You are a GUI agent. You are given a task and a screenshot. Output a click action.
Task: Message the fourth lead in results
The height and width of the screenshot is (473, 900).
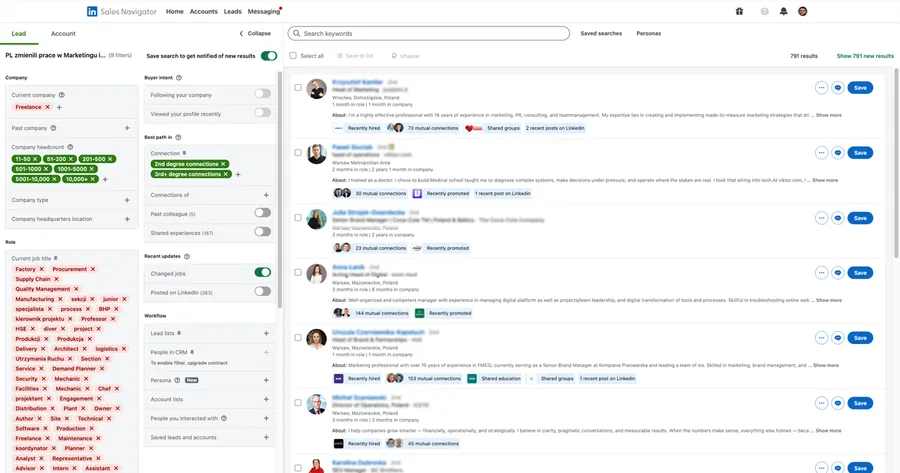tap(838, 273)
